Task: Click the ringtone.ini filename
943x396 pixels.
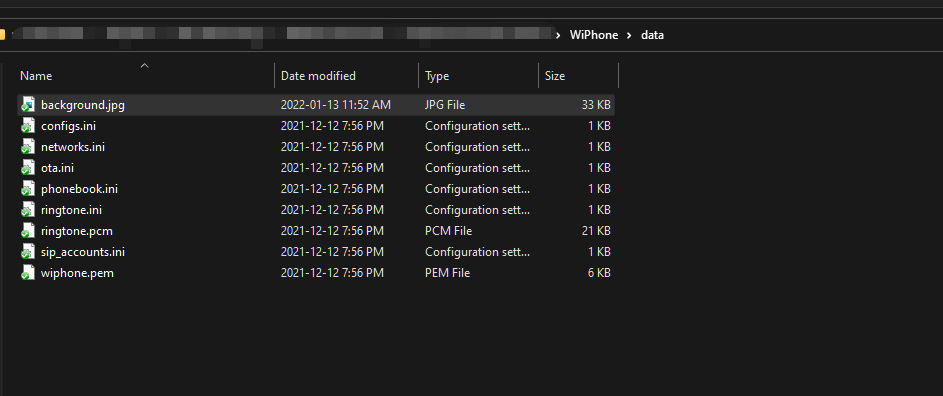Action: point(71,210)
